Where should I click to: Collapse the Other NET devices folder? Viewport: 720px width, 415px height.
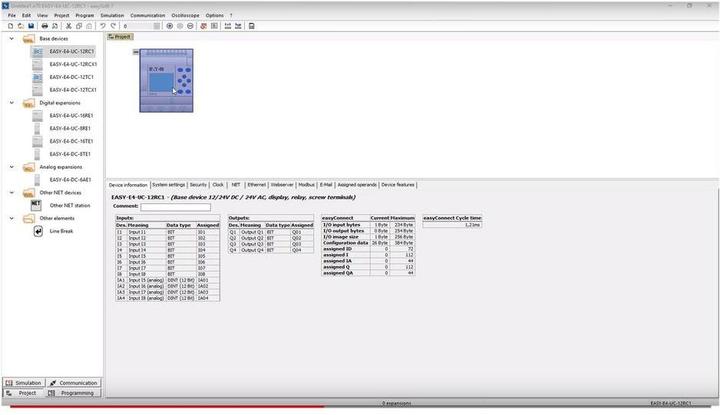(12, 193)
